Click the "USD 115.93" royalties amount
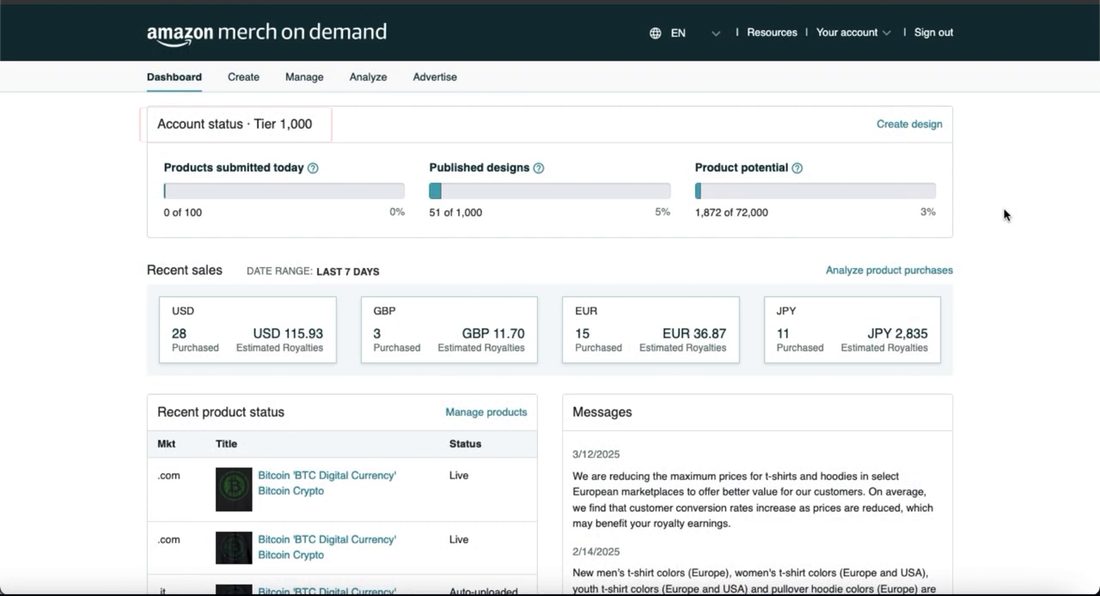The width and height of the screenshot is (1100, 596). click(x=288, y=334)
